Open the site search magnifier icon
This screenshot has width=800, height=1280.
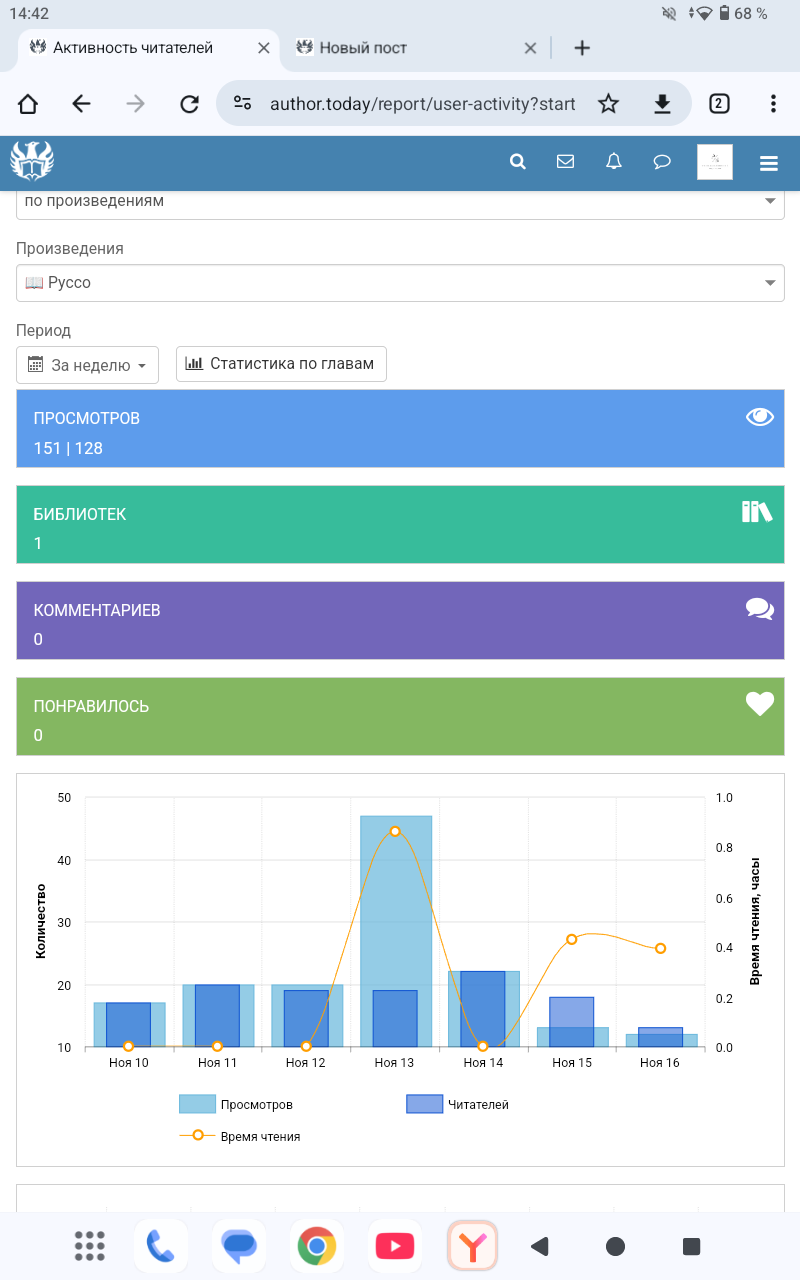pyautogui.click(x=517, y=162)
